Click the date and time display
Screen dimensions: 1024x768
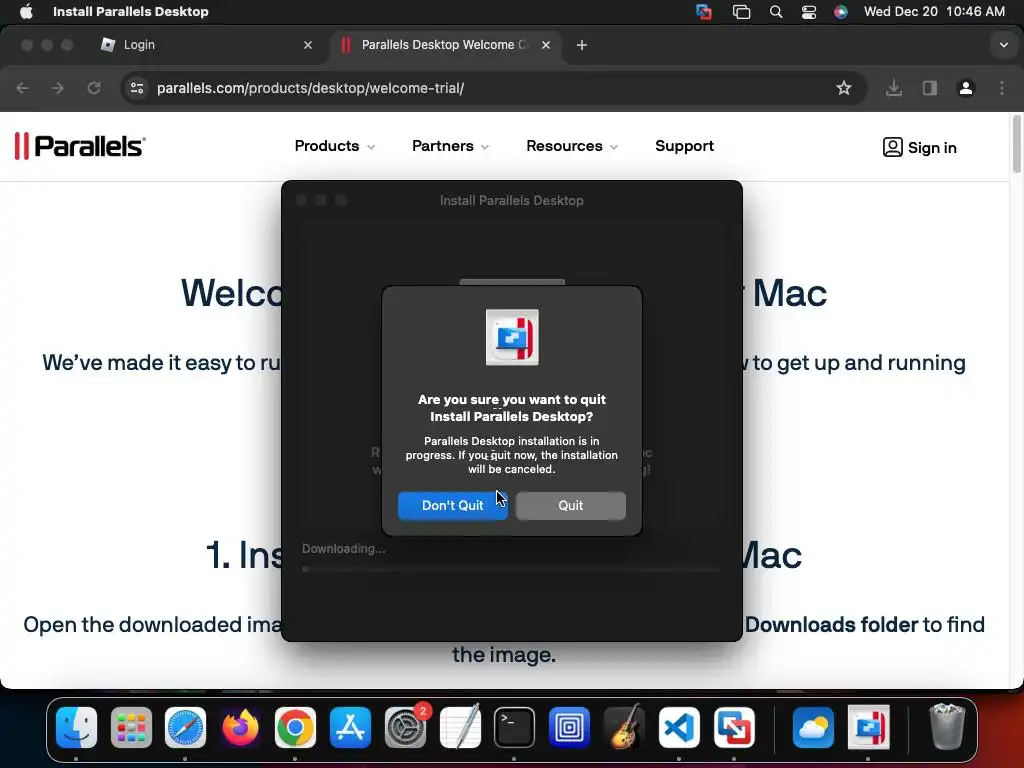pyautogui.click(x=934, y=11)
